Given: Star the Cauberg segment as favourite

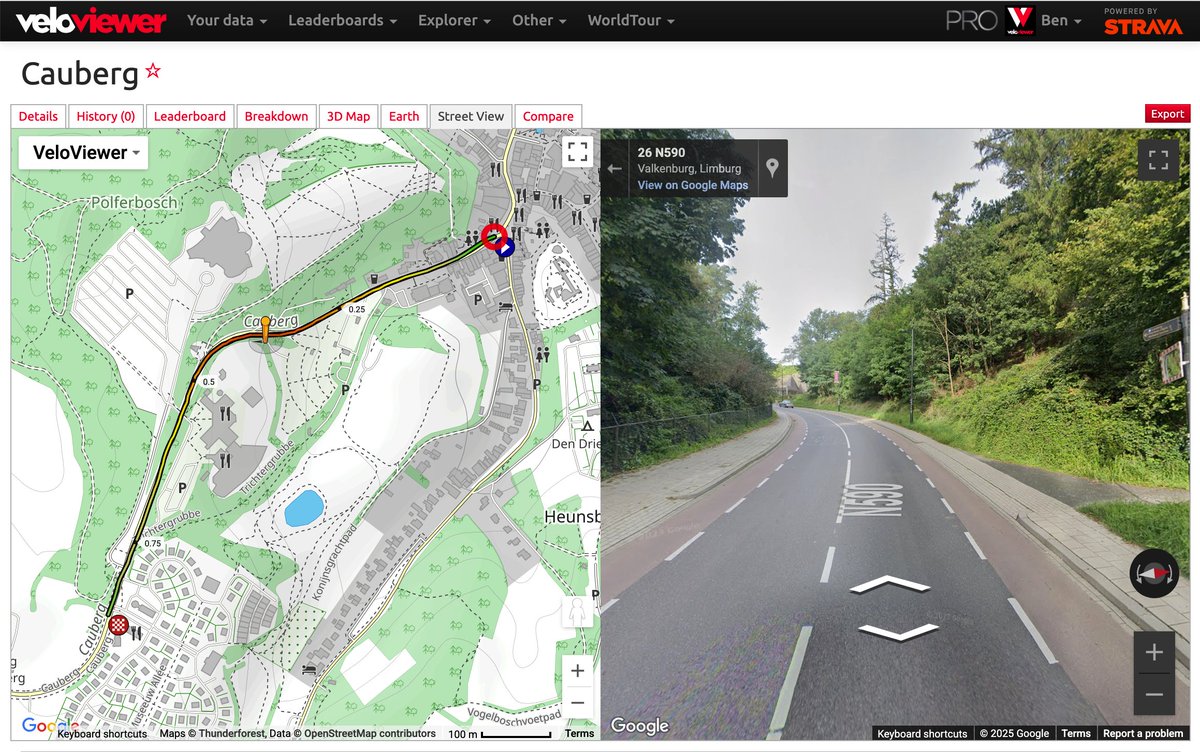Looking at the screenshot, I should [x=153, y=71].
